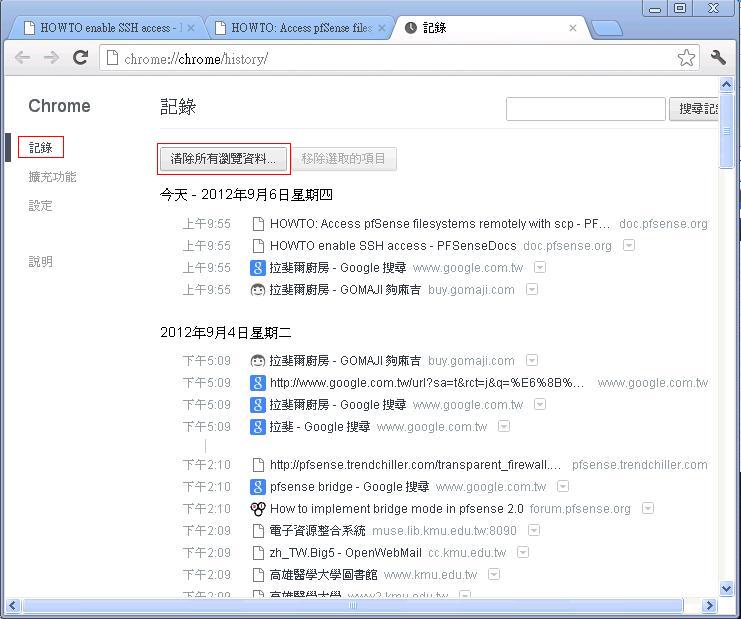This screenshot has width=741, height=619.
Task: Open 擴充功能 in the sidebar
Action: pos(52,177)
